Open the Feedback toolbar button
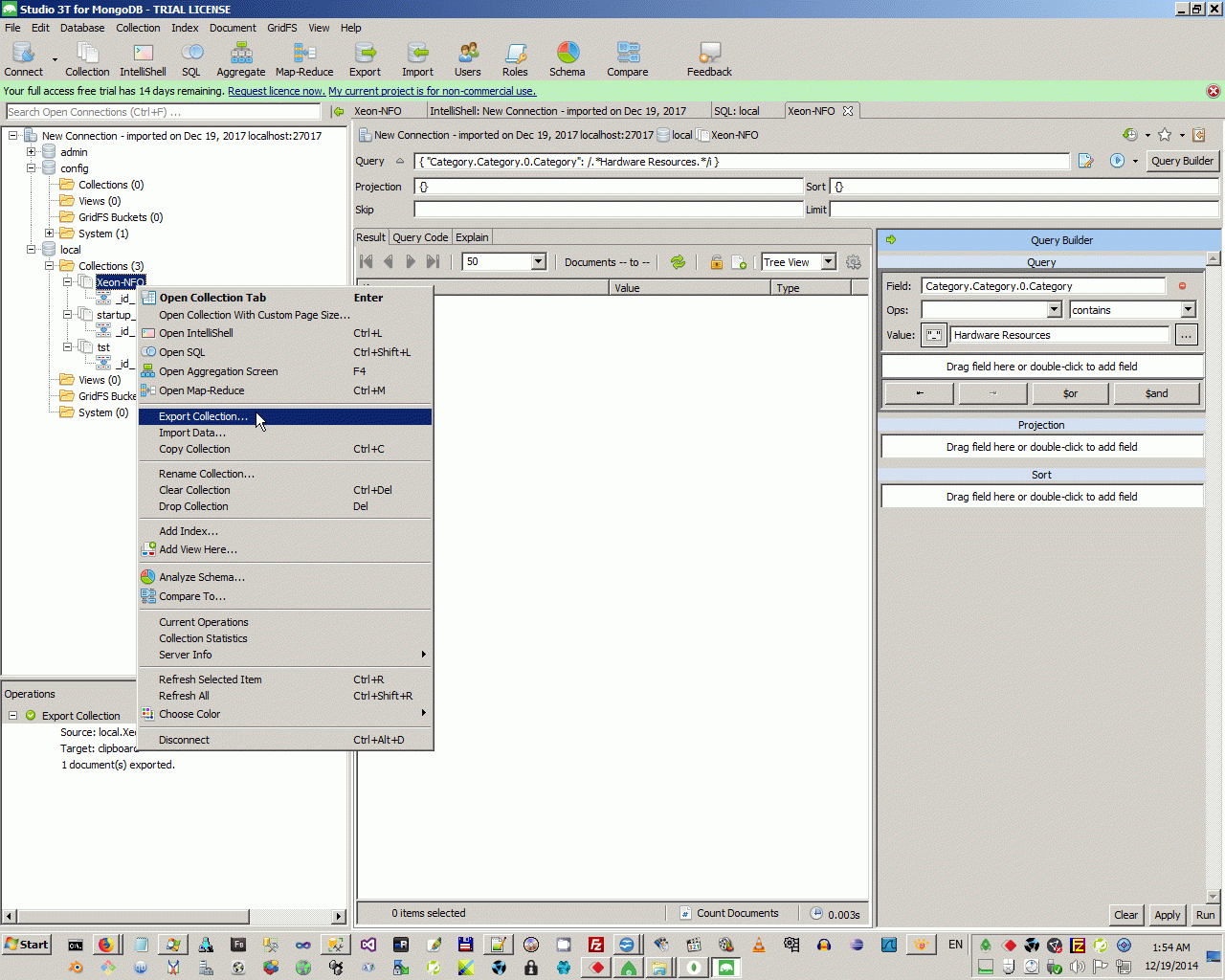This screenshot has width=1225, height=980. (x=709, y=59)
